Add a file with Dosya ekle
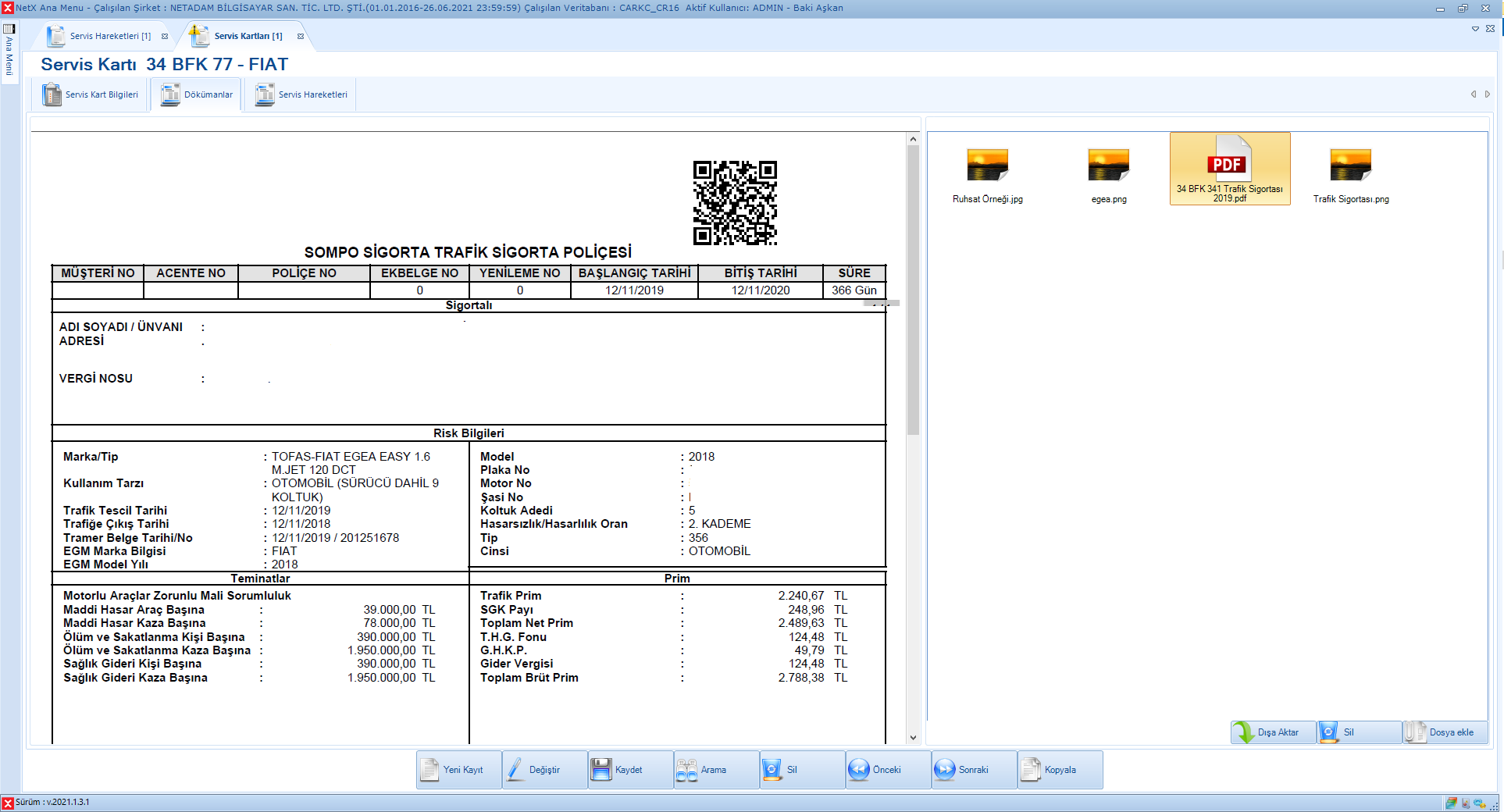1504x812 pixels. (1445, 732)
